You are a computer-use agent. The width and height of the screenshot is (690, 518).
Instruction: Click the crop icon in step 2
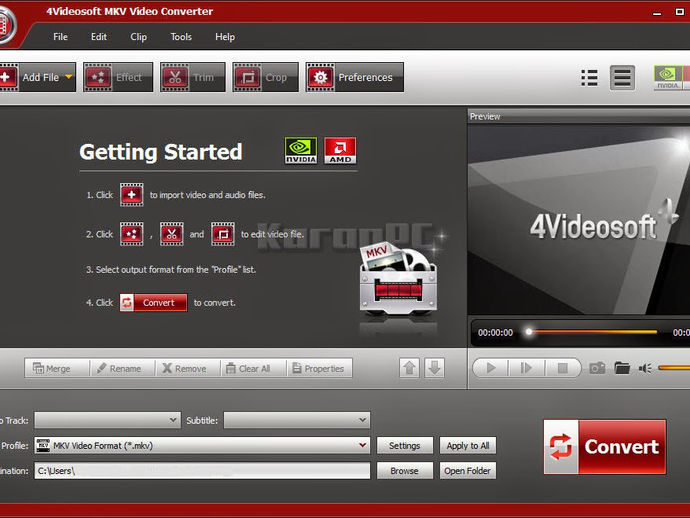[223, 234]
